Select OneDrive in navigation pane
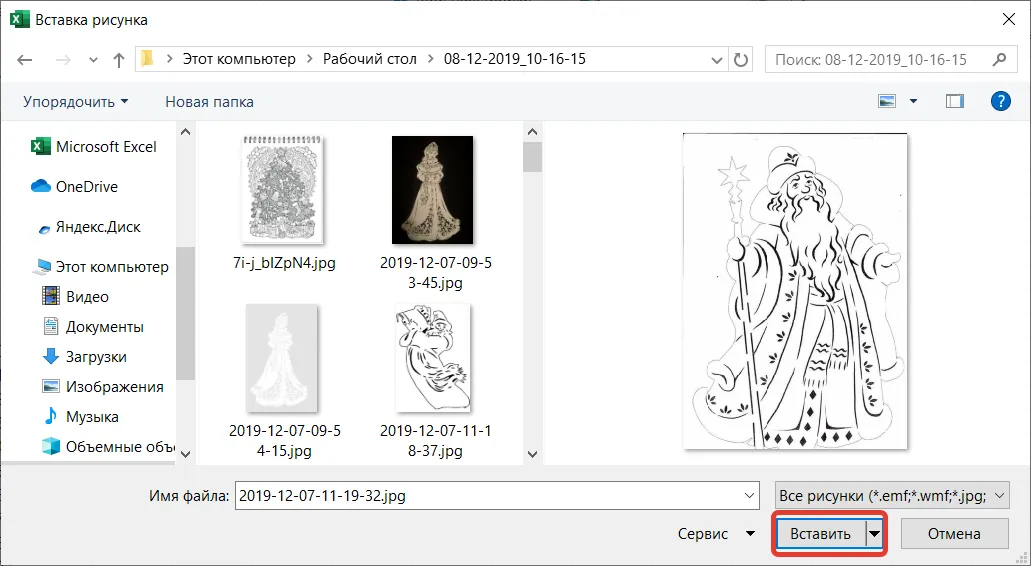Screen dimensions: 1031x566 click(74, 187)
